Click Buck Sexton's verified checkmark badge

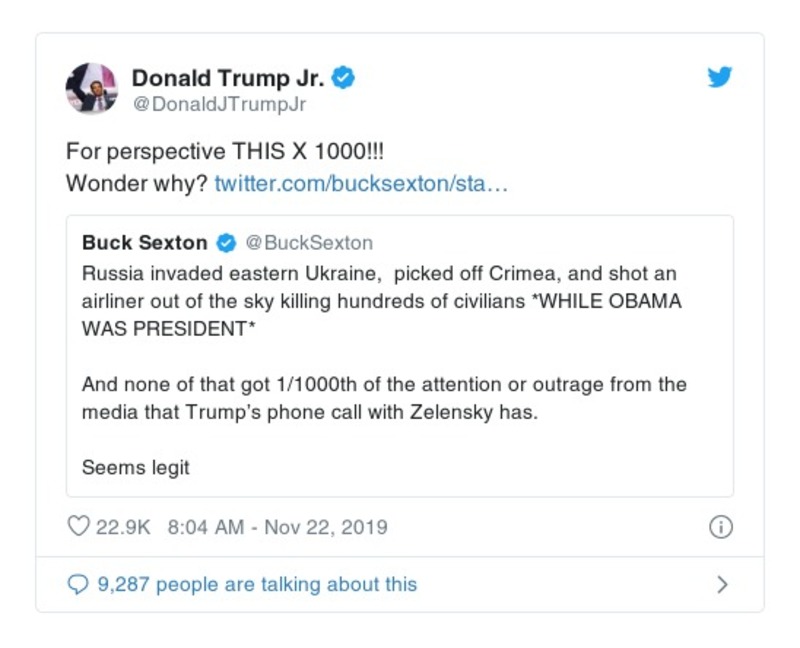click(x=226, y=243)
